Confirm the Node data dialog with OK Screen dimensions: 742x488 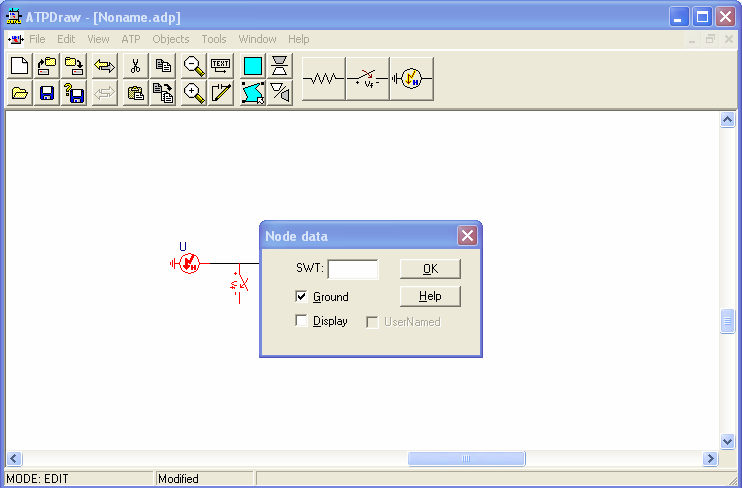click(x=430, y=269)
